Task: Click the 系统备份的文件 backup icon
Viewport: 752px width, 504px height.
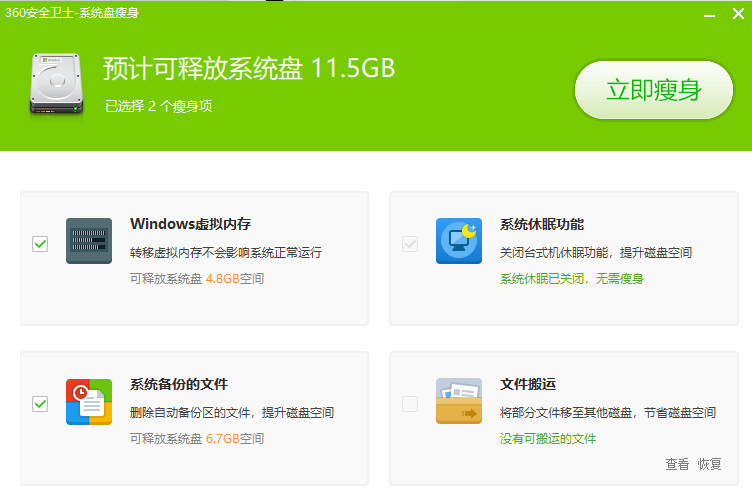Action: [89, 401]
